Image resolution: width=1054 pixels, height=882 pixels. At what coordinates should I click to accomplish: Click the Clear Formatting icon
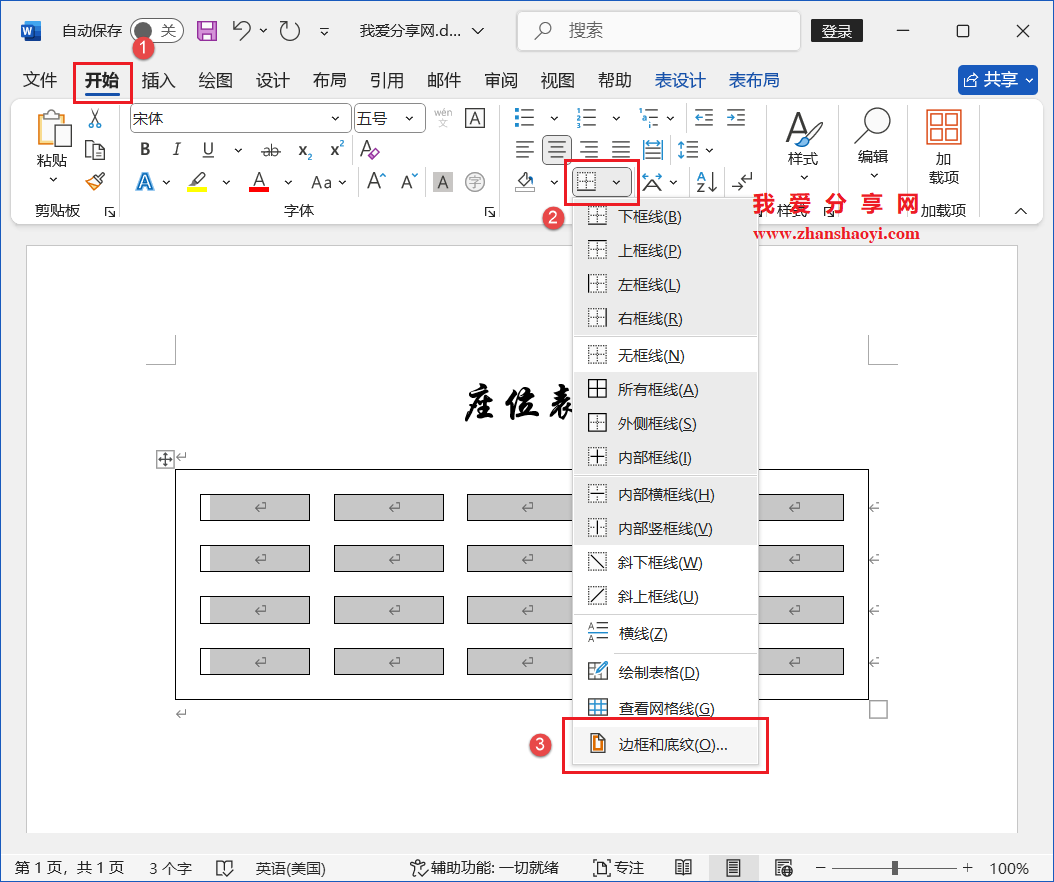click(x=370, y=149)
